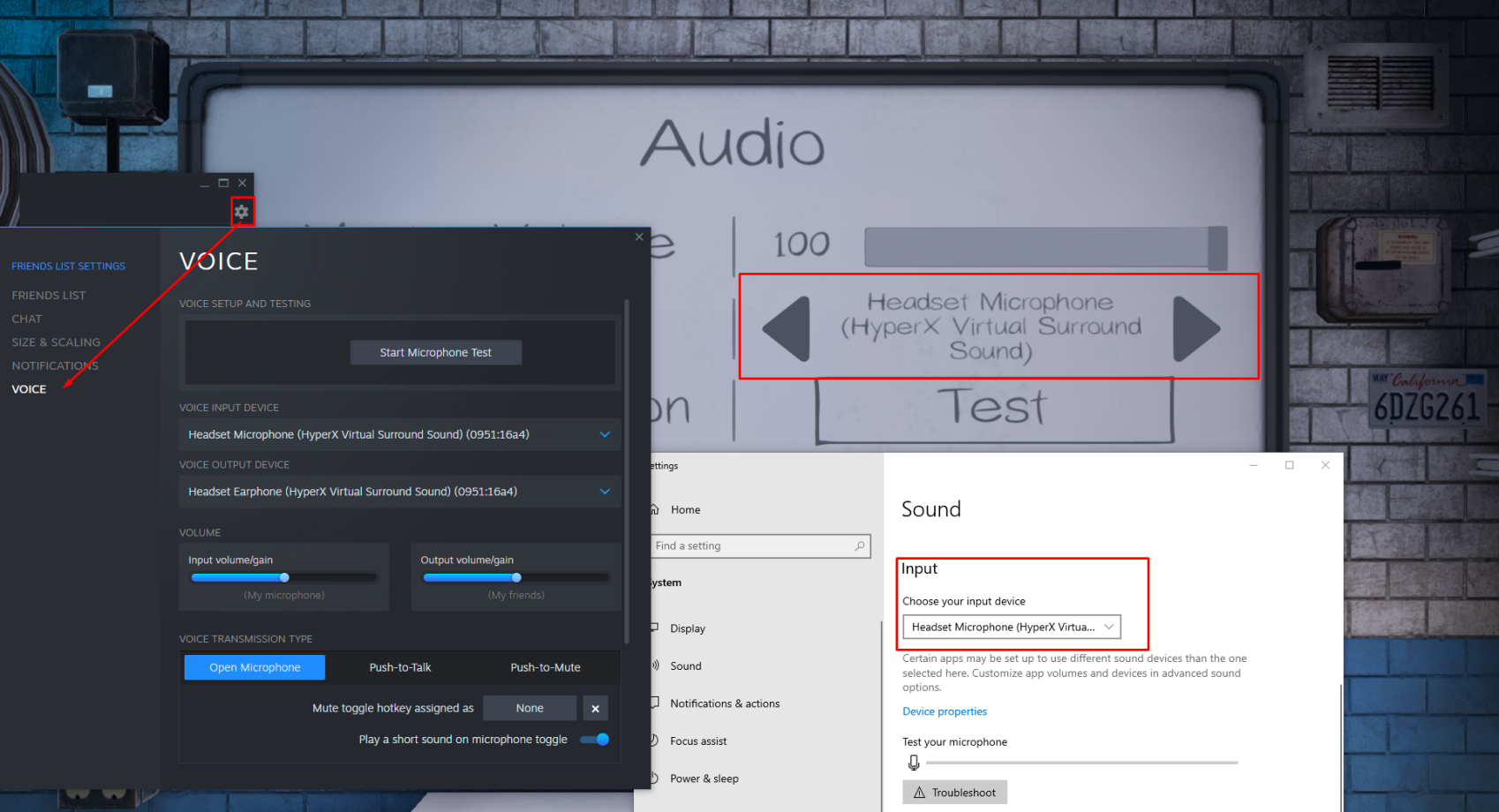Select Push-to-Mute transmission type

tap(546, 667)
